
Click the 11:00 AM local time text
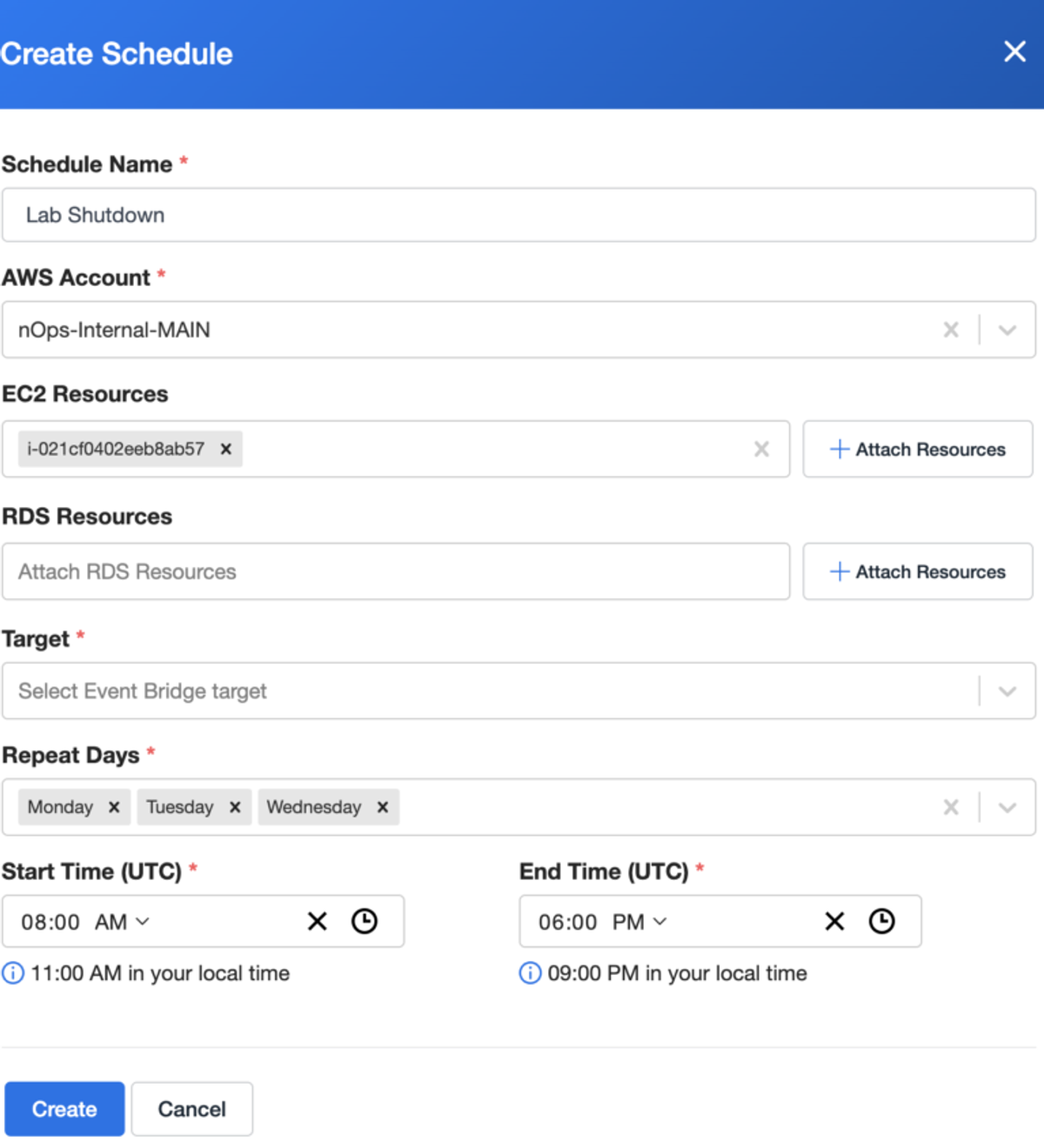(x=160, y=973)
